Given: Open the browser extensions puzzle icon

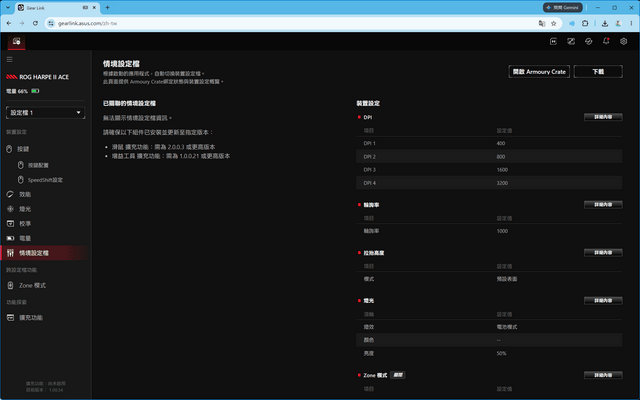Looking at the screenshot, I should [585, 24].
